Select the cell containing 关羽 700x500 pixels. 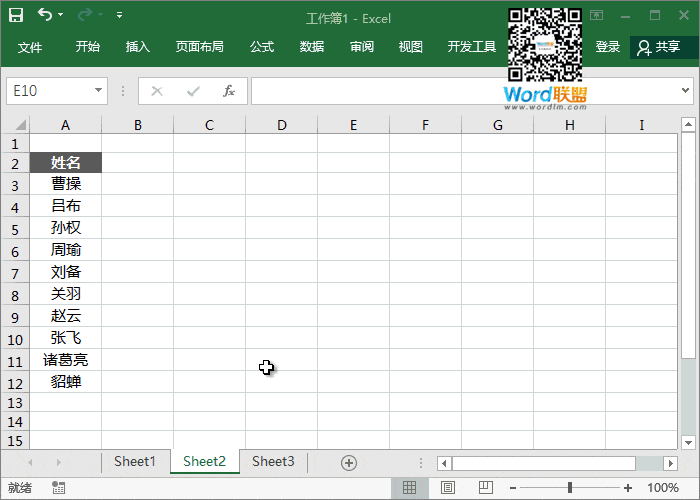pos(66,293)
